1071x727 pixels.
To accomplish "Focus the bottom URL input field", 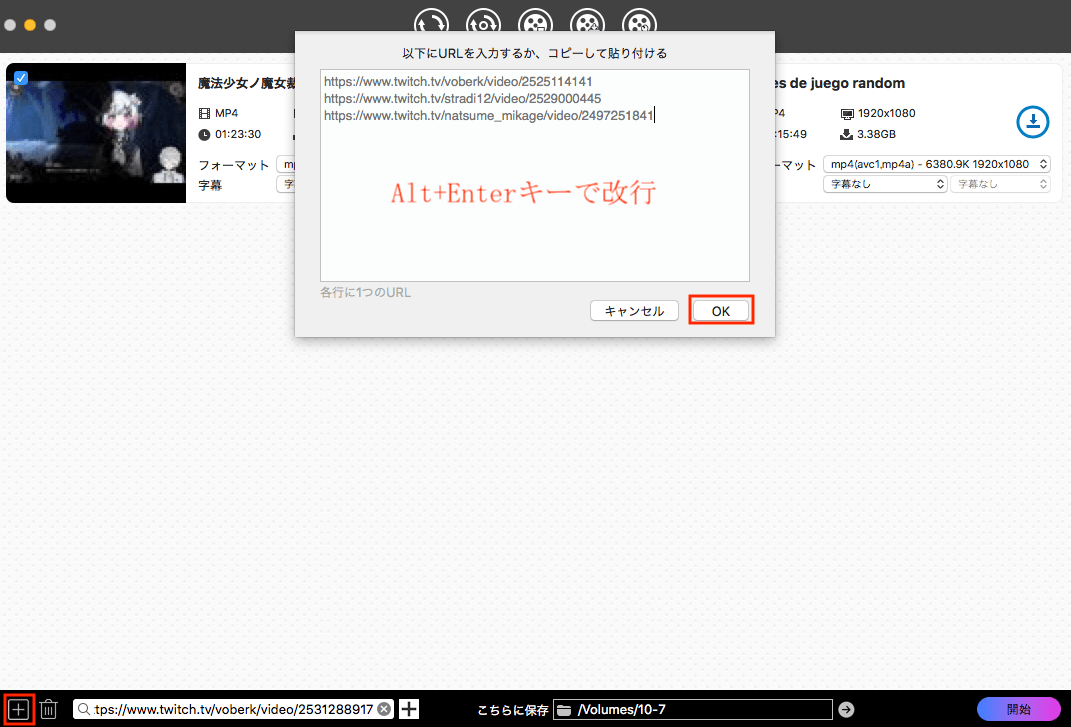I will coord(234,709).
